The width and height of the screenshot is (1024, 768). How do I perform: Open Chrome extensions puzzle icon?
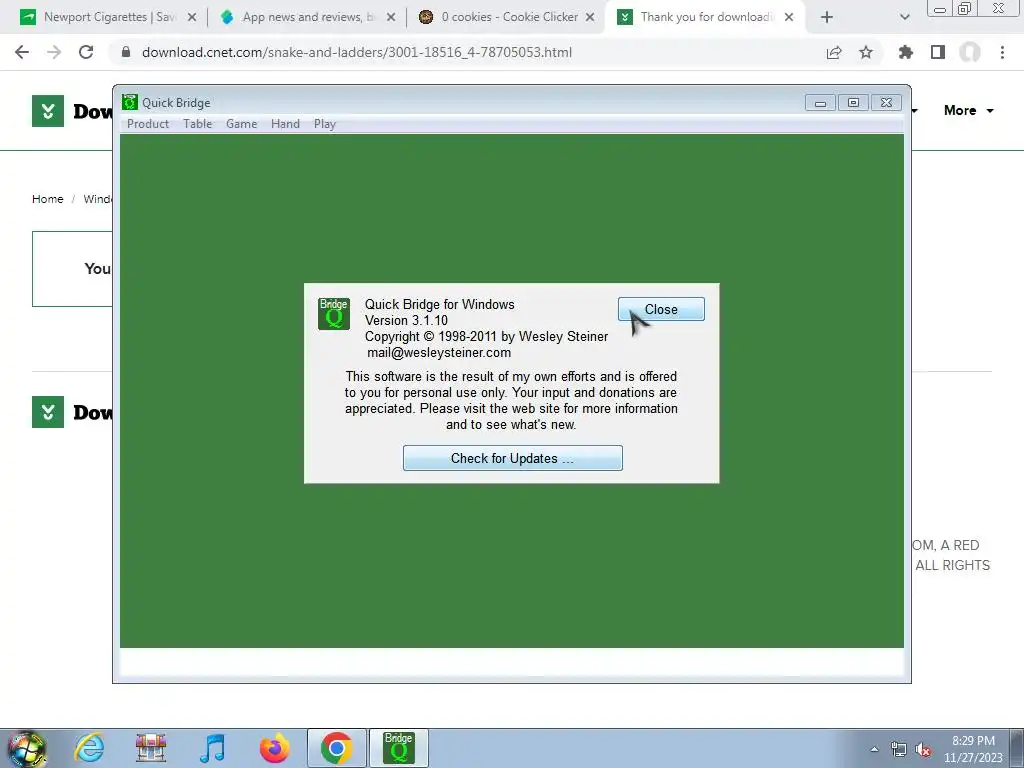[x=906, y=52]
